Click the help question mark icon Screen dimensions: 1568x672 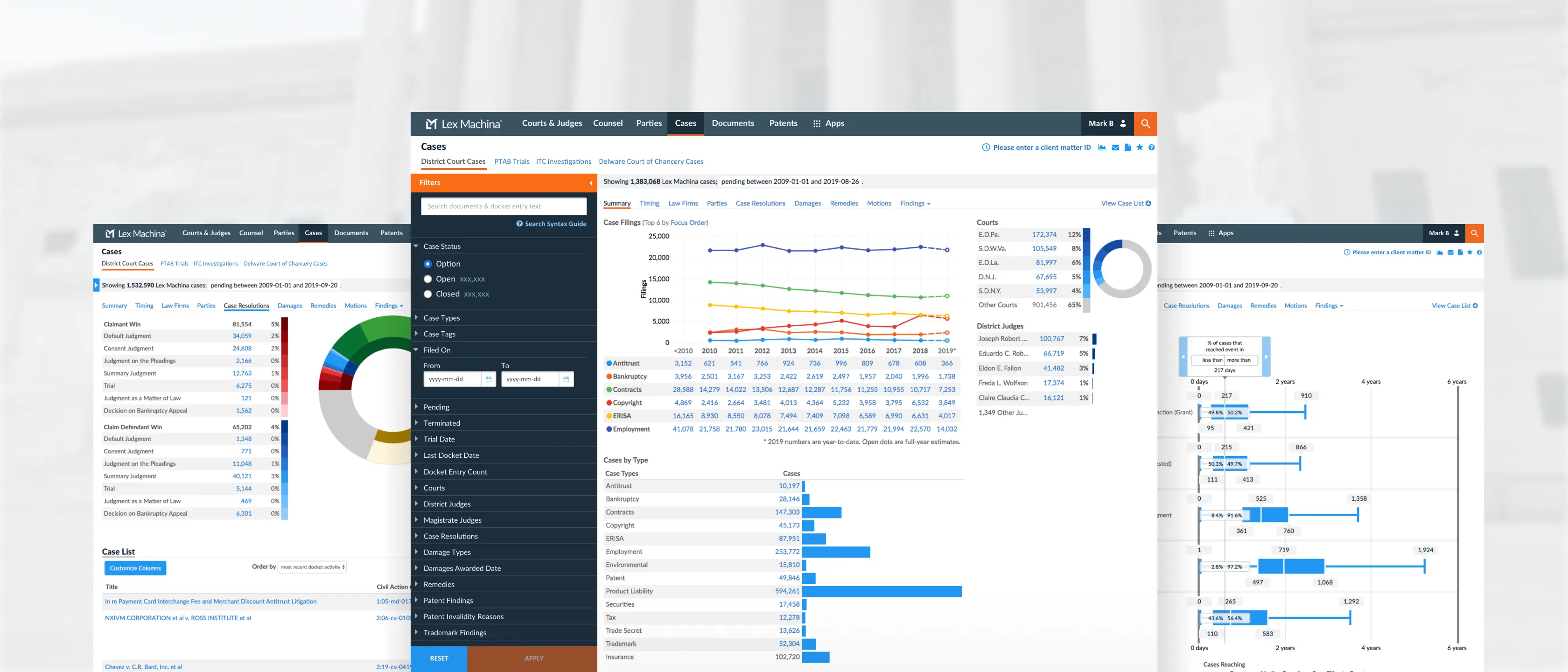(x=1151, y=147)
